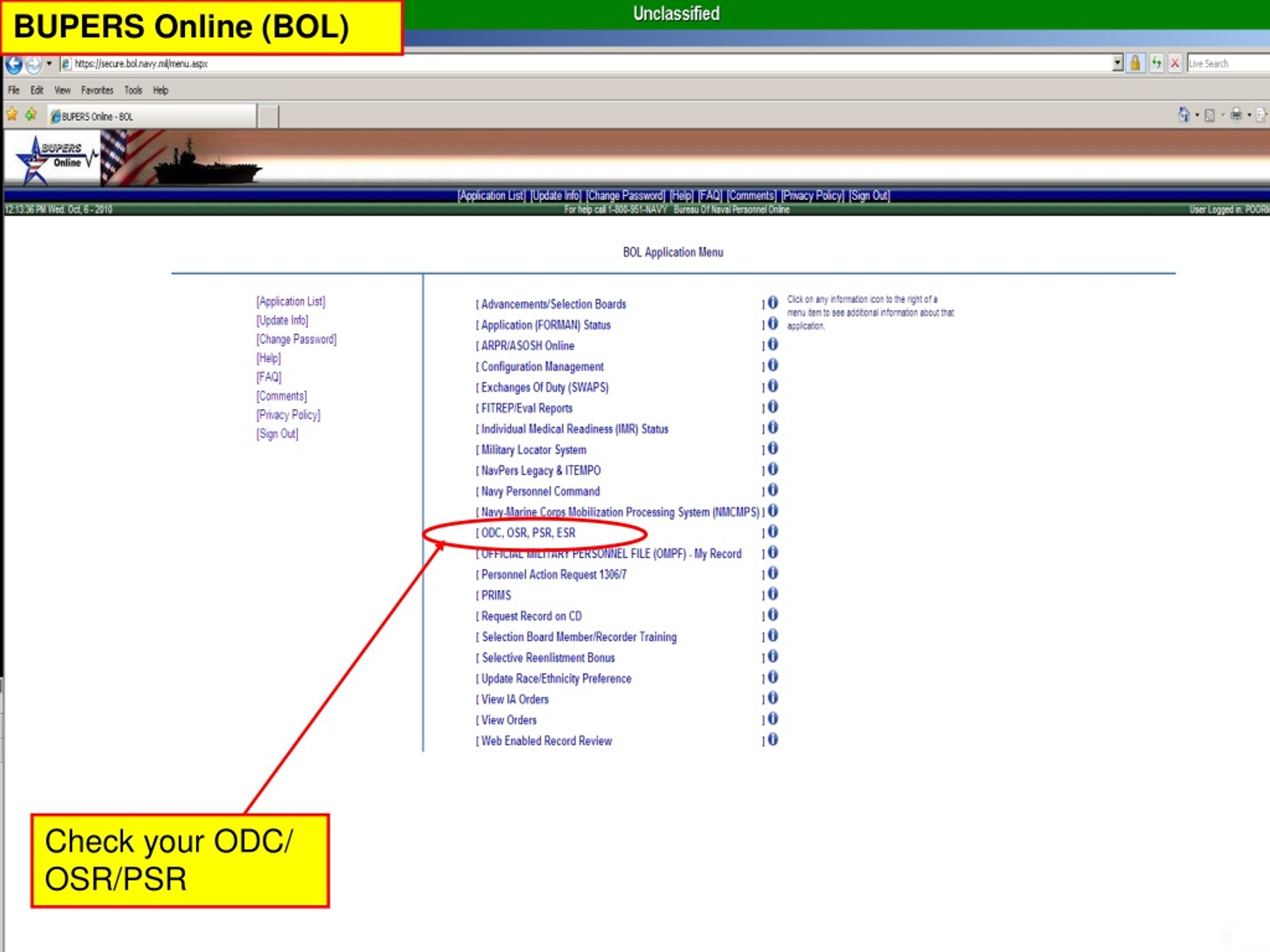The width and height of the screenshot is (1270, 952).
Task: Click [Update Info] in the left sidebar
Action: pos(282,320)
